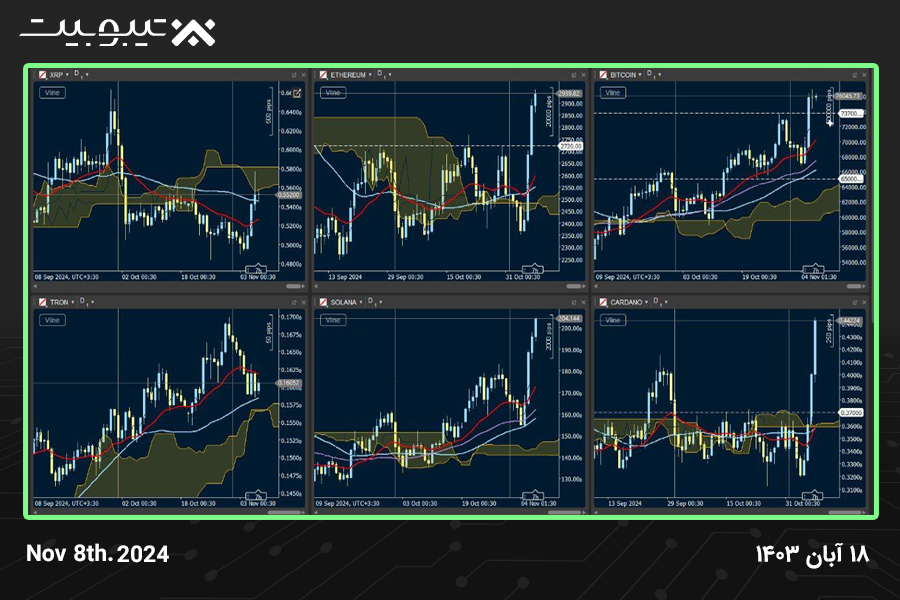Screen dimensions: 900x600
Task: Click the CARDANO symbol icon
Action: (603, 302)
